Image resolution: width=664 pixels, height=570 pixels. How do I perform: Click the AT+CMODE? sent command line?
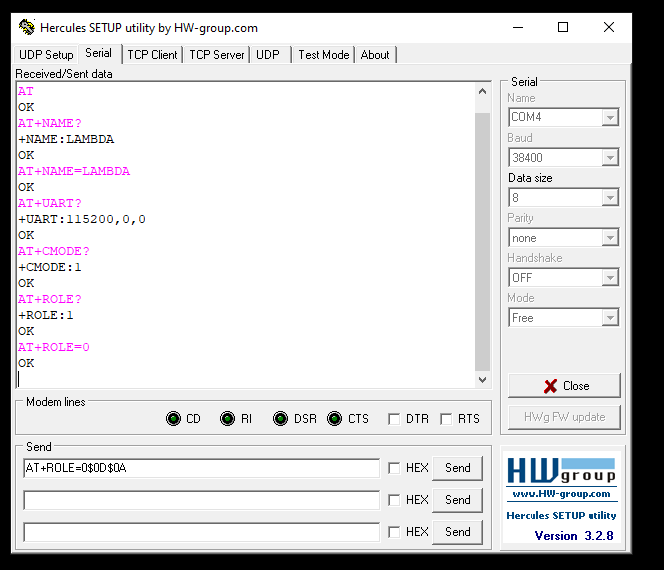(54, 251)
